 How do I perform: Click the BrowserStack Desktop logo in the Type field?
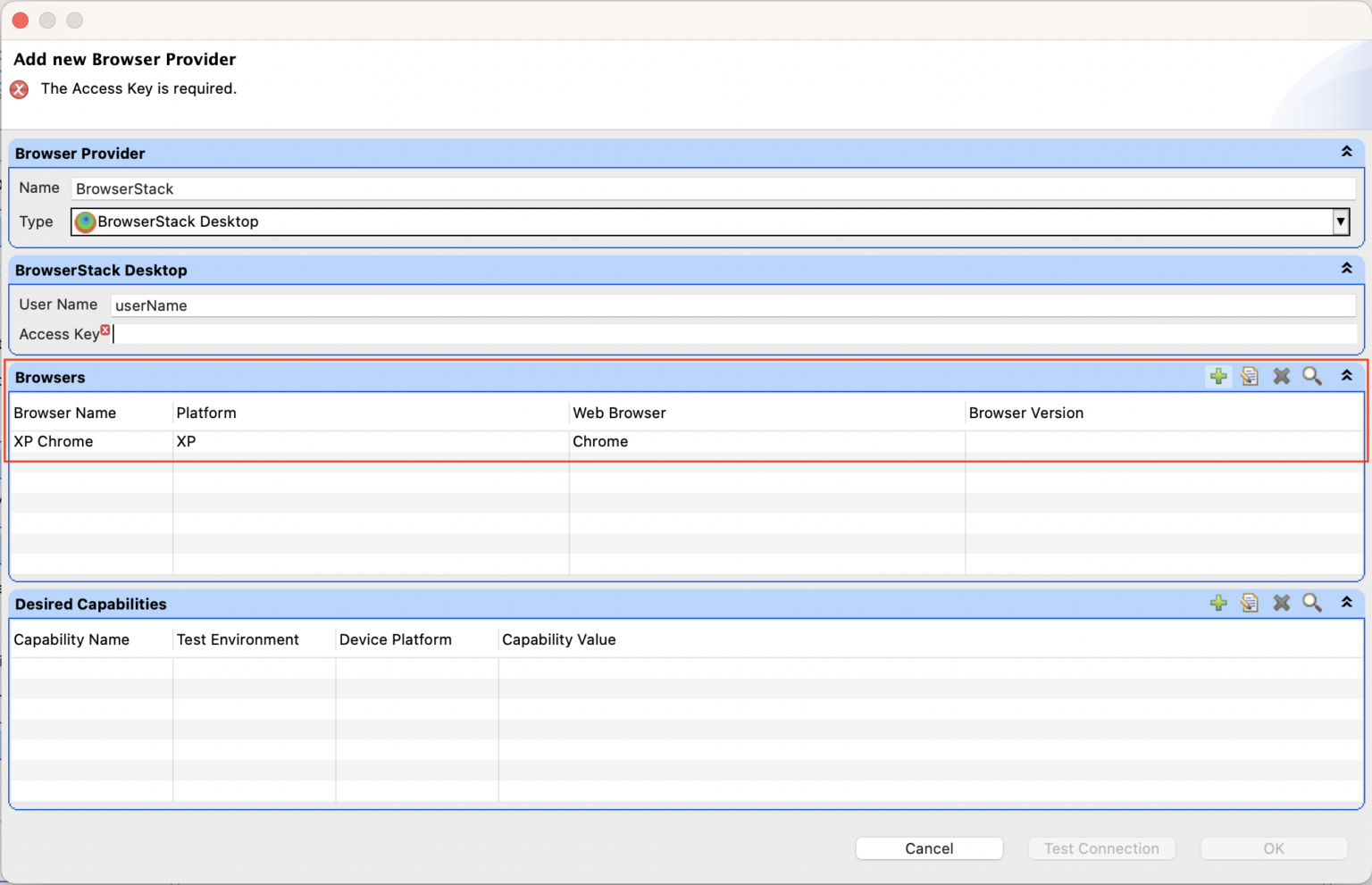(85, 221)
